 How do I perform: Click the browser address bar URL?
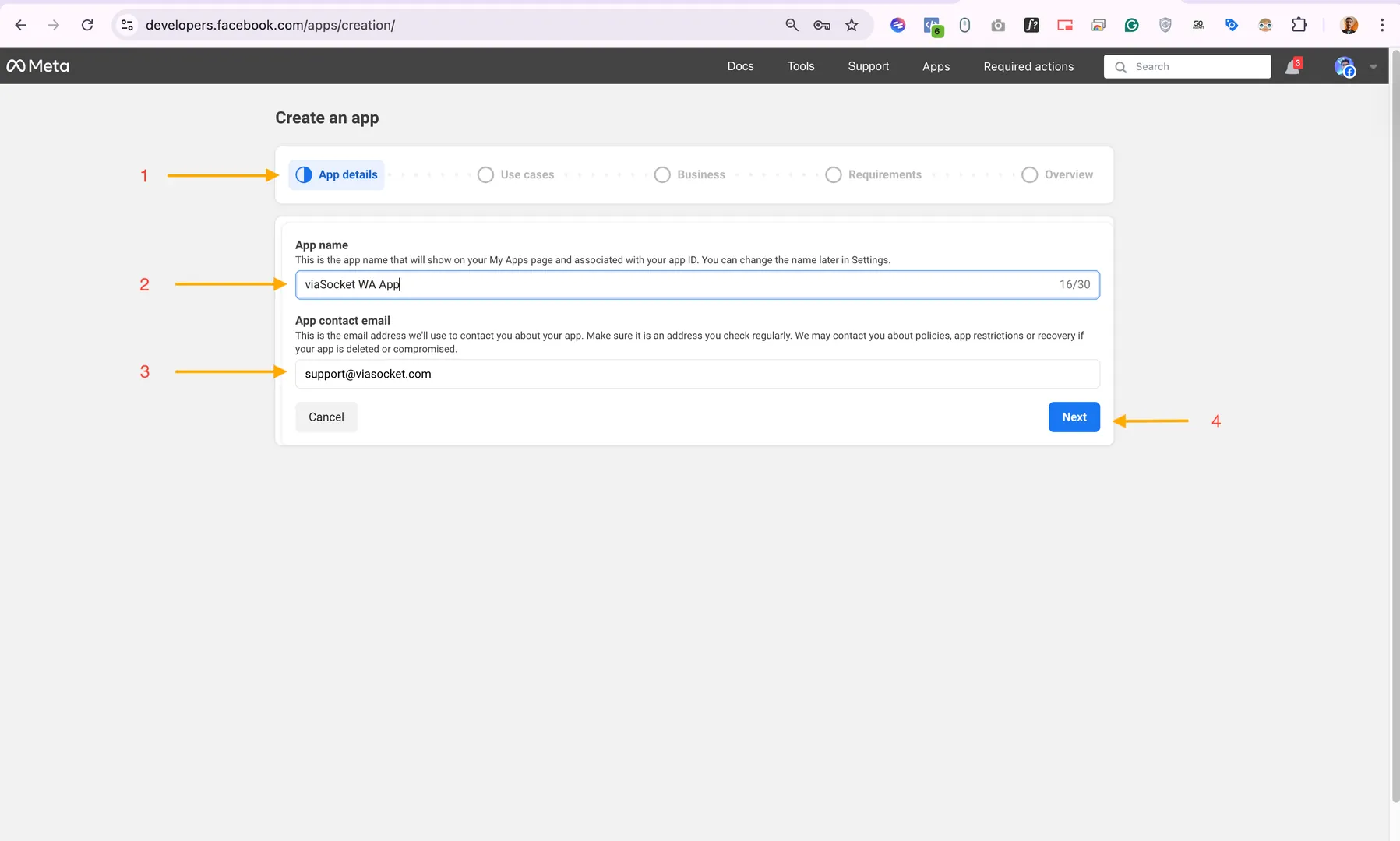click(270, 25)
